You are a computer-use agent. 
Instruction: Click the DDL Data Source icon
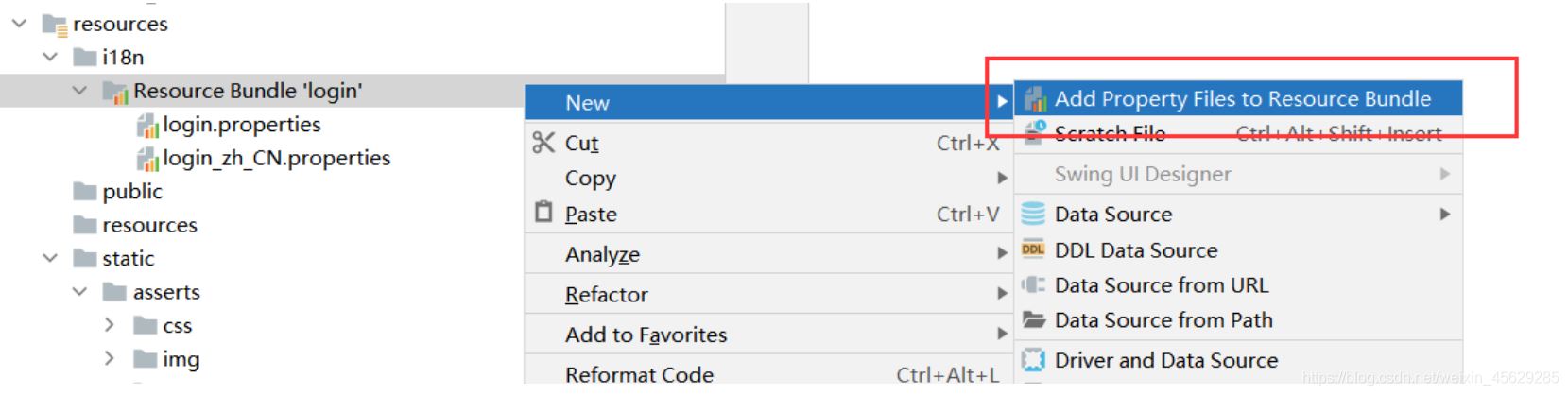coord(1034,250)
